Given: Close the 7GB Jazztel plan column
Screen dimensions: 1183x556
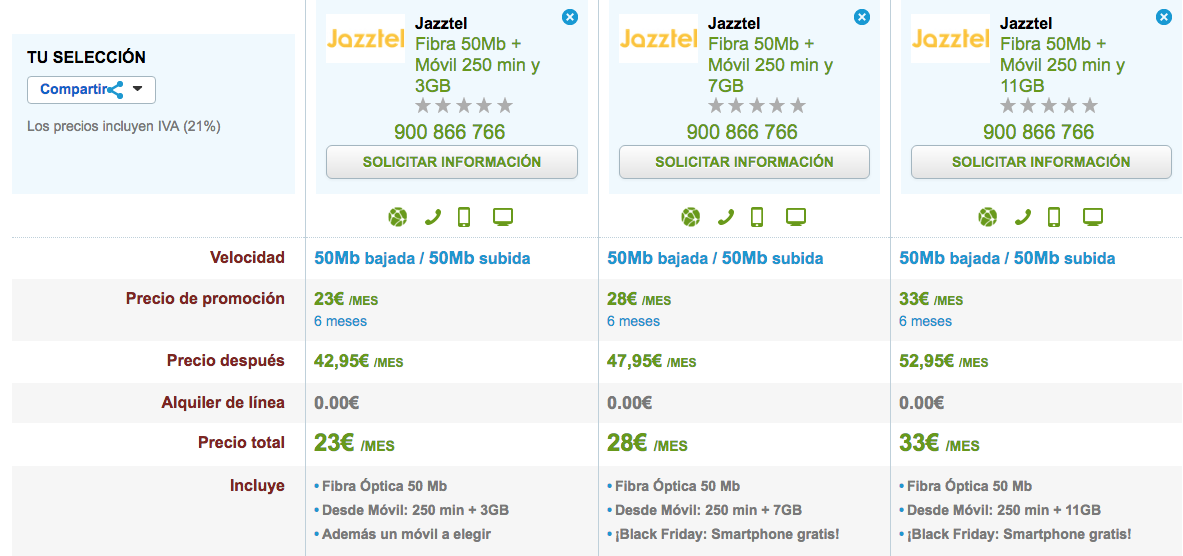Looking at the screenshot, I should (x=861, y=17).
